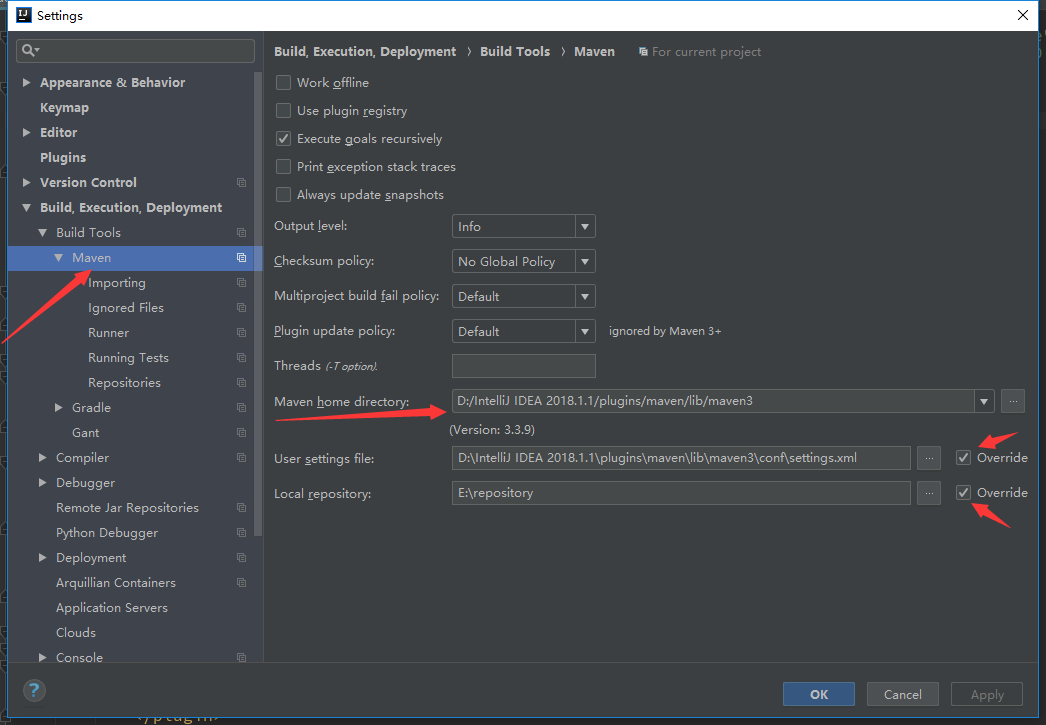Click Build Tools in the breadcrumb
The width and height of the screenshot is (1046, 725).
click(x=515, y=52)
